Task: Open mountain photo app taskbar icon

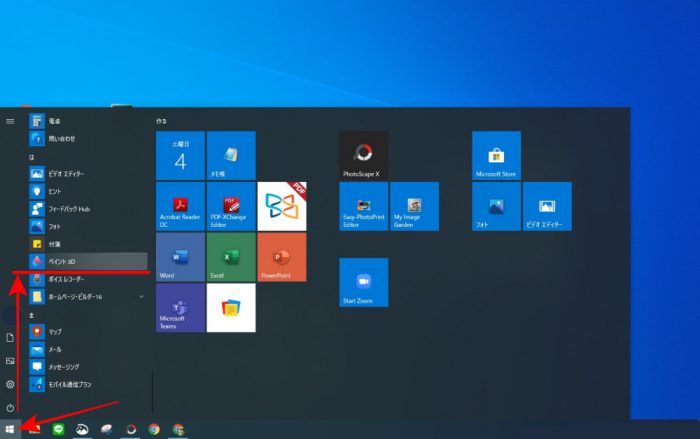Action: coord(82,429)
